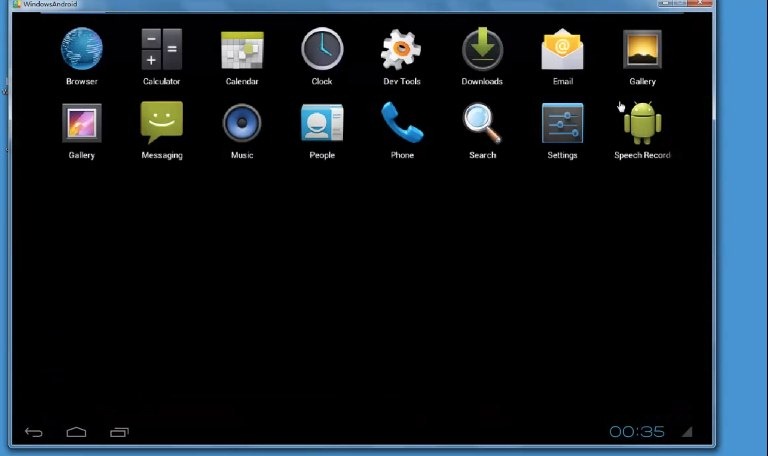Open the Music app

[x=242, y=122]
